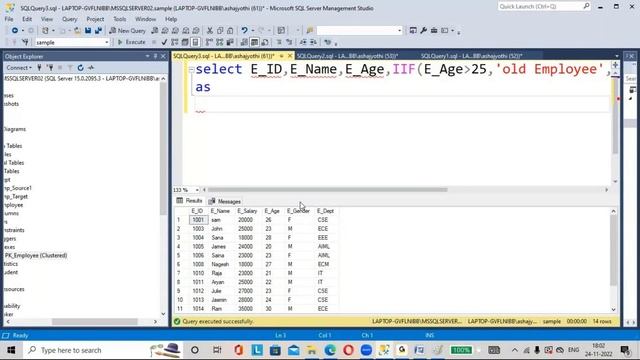Open the Results tab
The image size is (640, 360).
(189, 201)
